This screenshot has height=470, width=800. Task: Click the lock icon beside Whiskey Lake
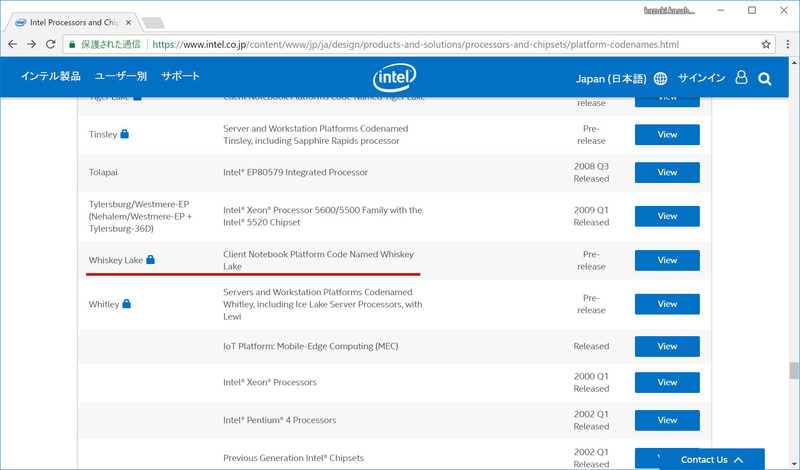[151, 260]
